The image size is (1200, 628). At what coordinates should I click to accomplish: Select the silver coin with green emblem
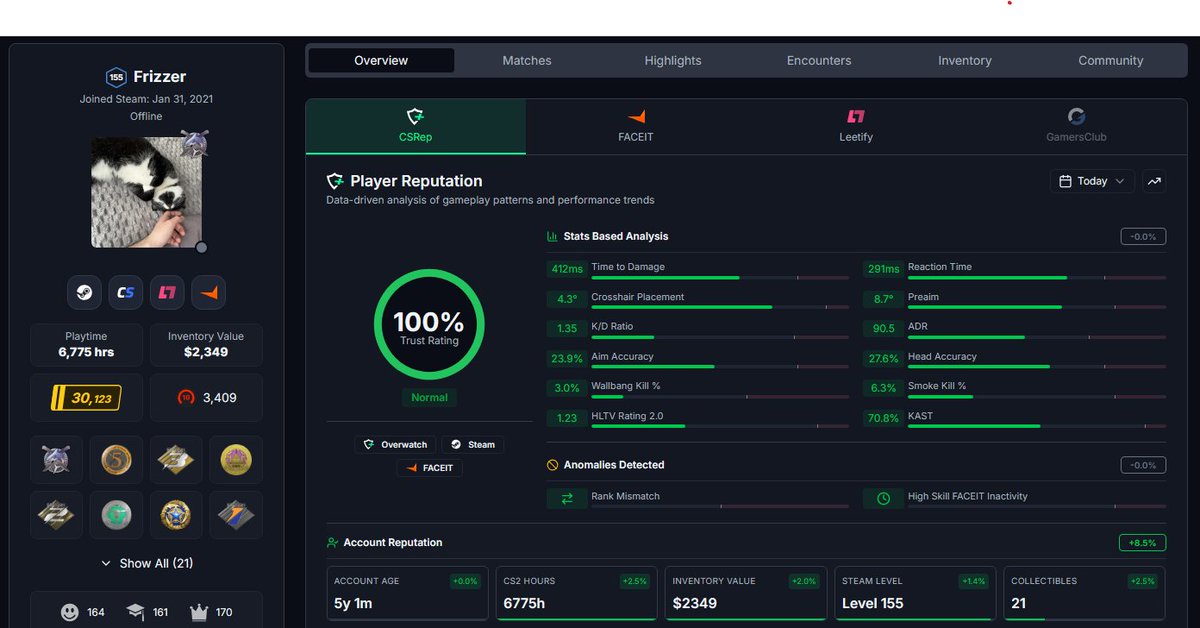[x=116, y=515]
